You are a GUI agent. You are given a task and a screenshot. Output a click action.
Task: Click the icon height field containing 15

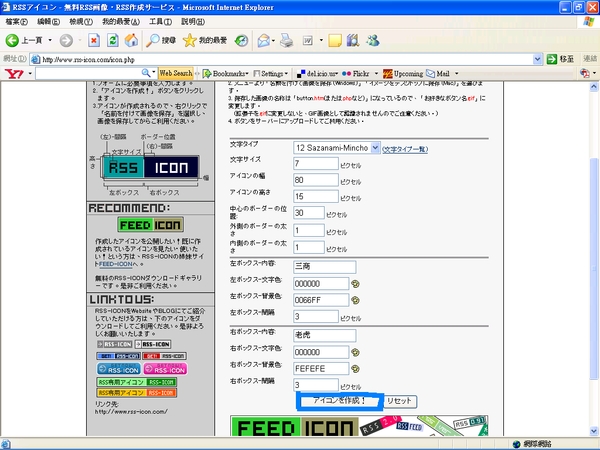tap(316, 196)
